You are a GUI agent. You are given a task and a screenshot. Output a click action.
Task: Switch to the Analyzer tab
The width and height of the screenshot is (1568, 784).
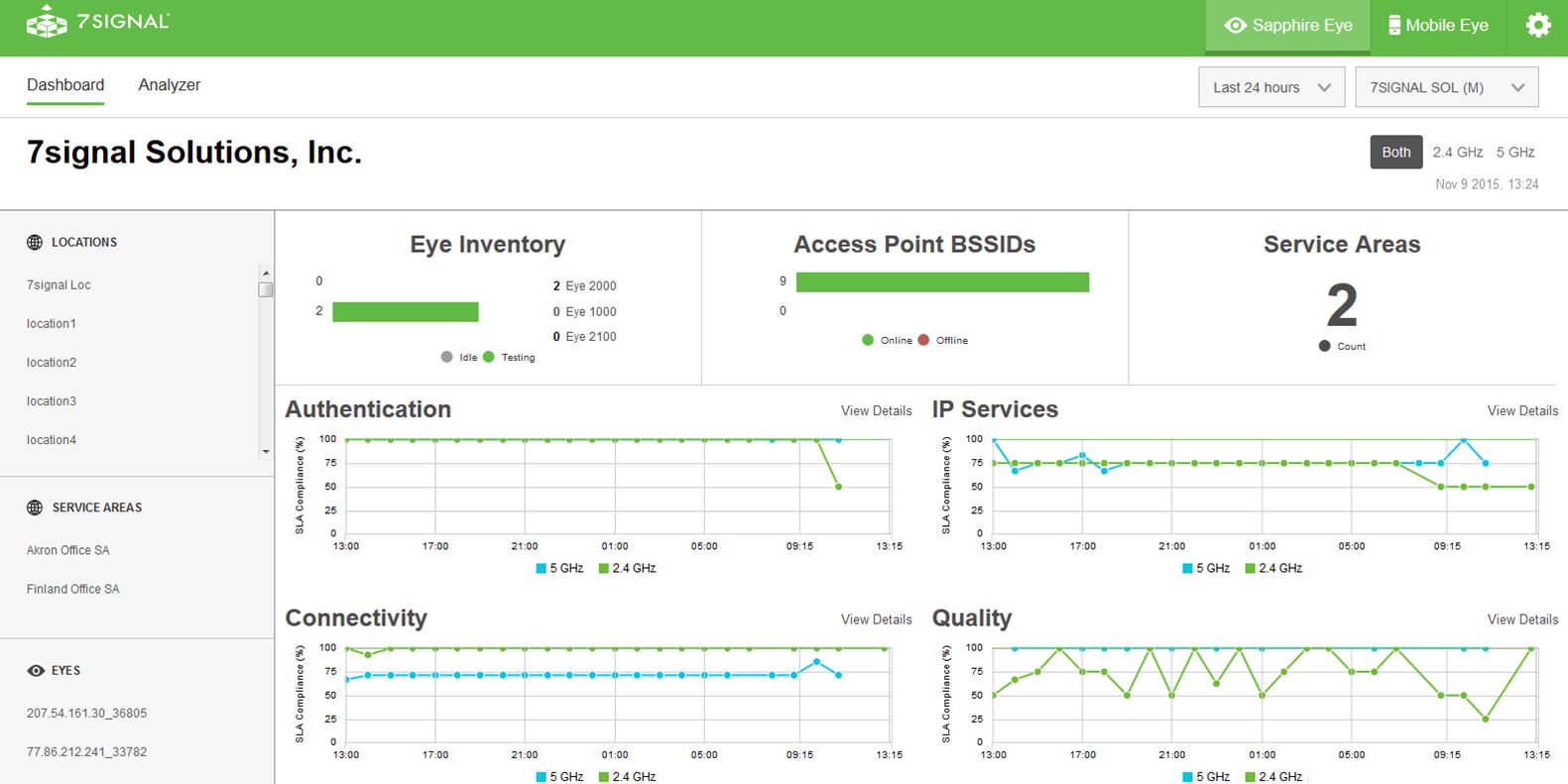(x=169, y=85)
